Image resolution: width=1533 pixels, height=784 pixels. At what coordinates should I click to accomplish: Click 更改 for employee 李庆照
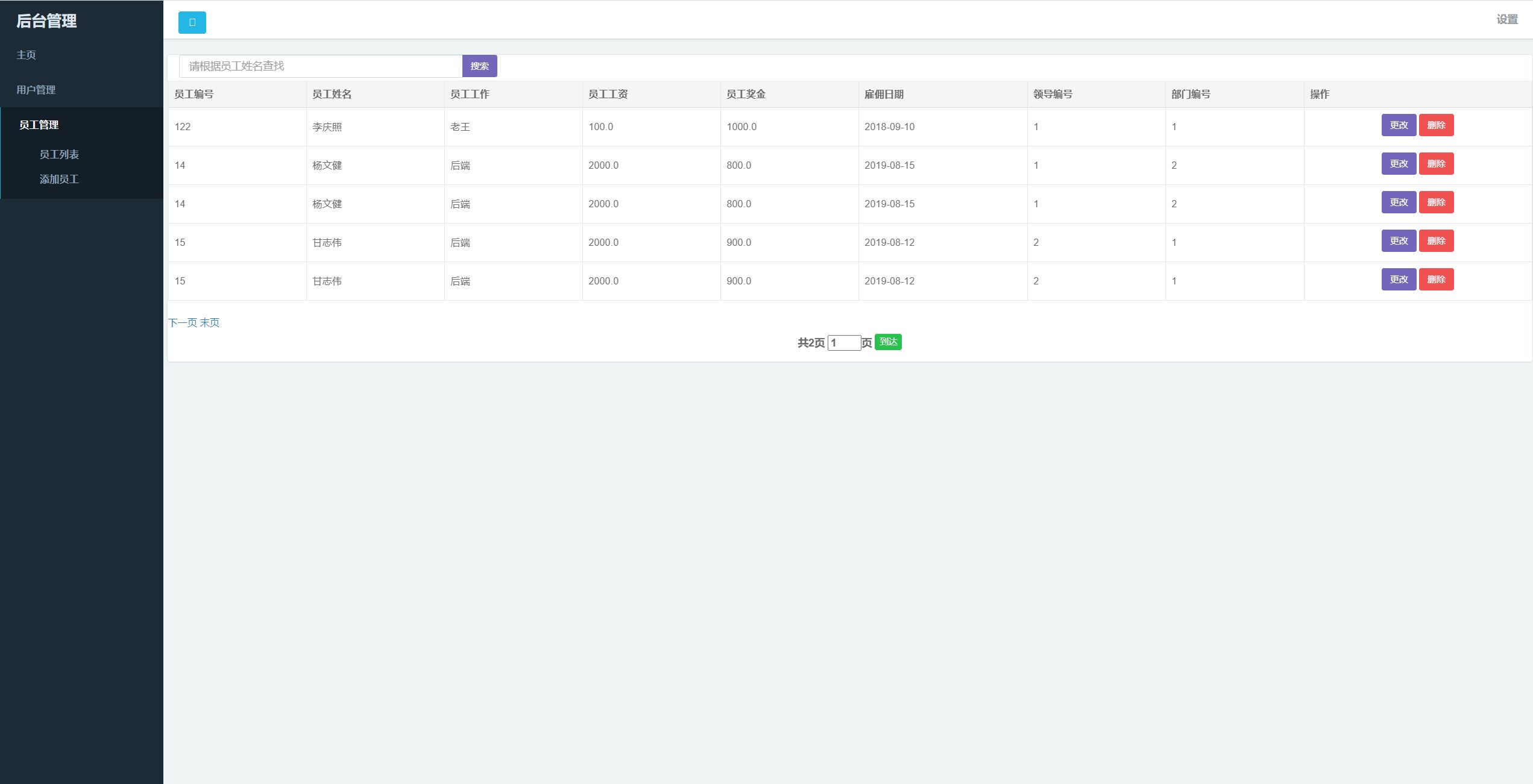1398,125
